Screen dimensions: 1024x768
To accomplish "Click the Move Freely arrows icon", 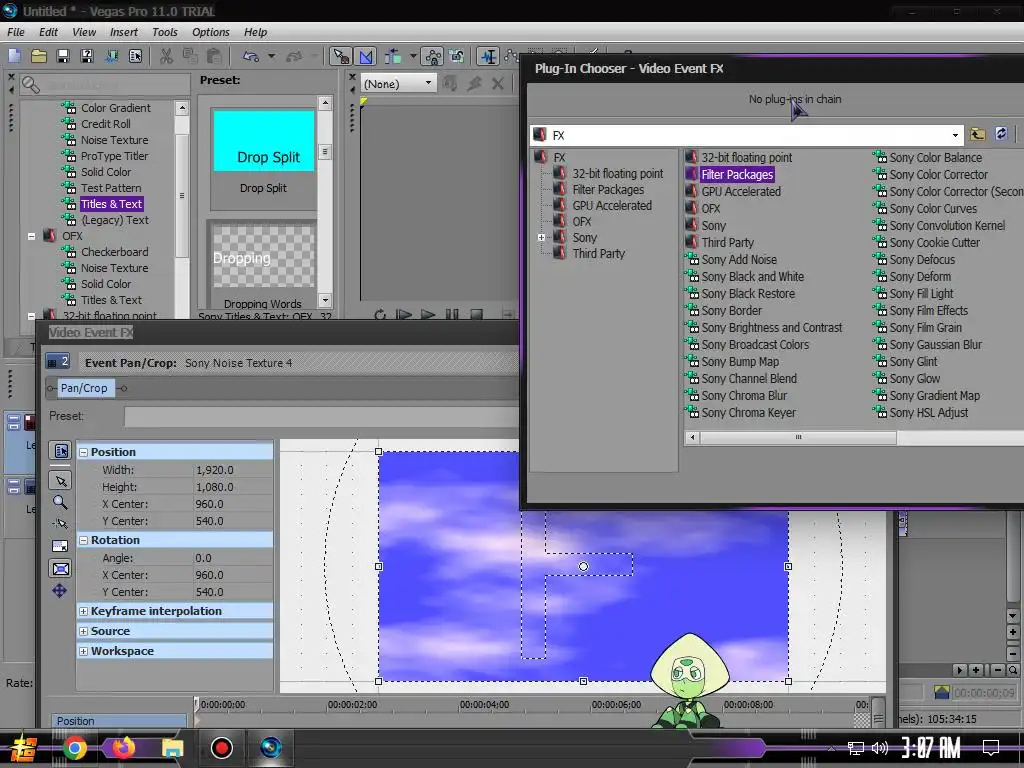I will 59,591.
